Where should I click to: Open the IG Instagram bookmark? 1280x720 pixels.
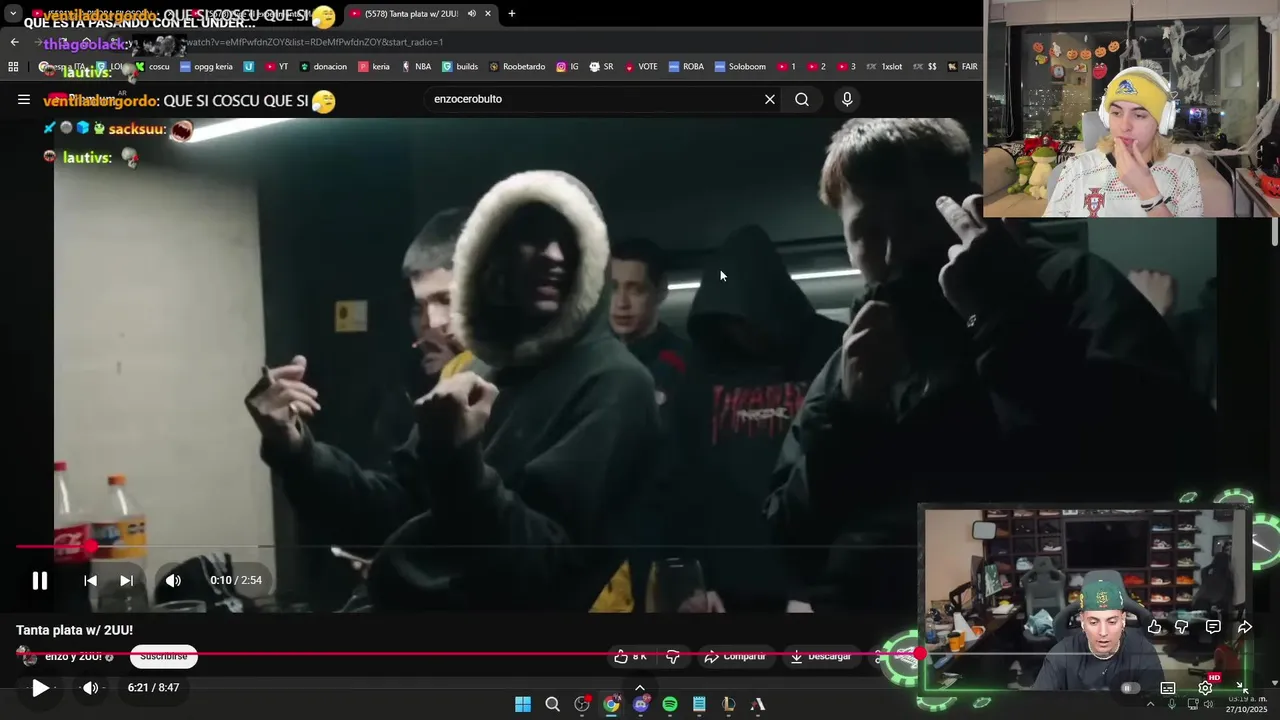point(567,67)
